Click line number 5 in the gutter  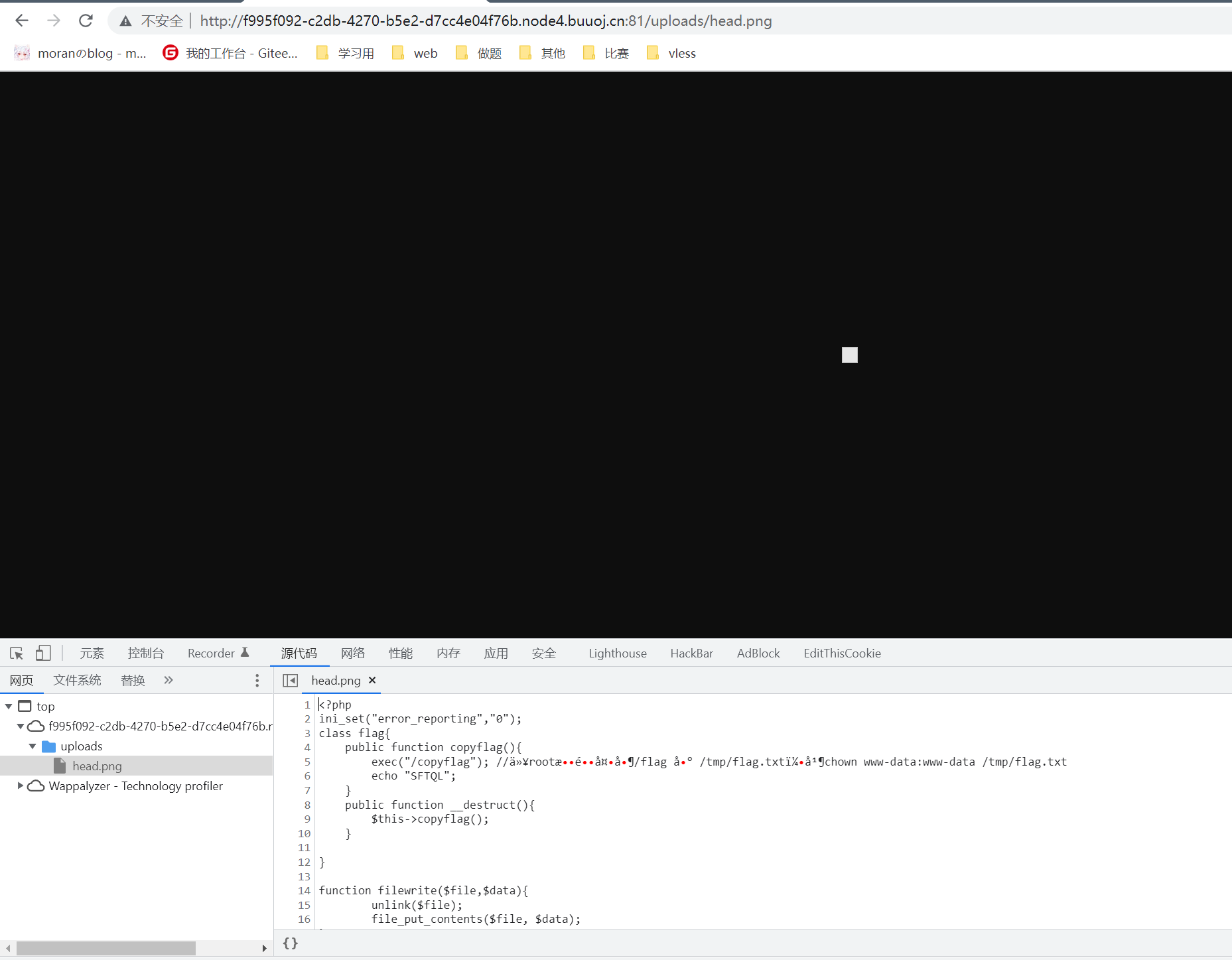(307, 762)
